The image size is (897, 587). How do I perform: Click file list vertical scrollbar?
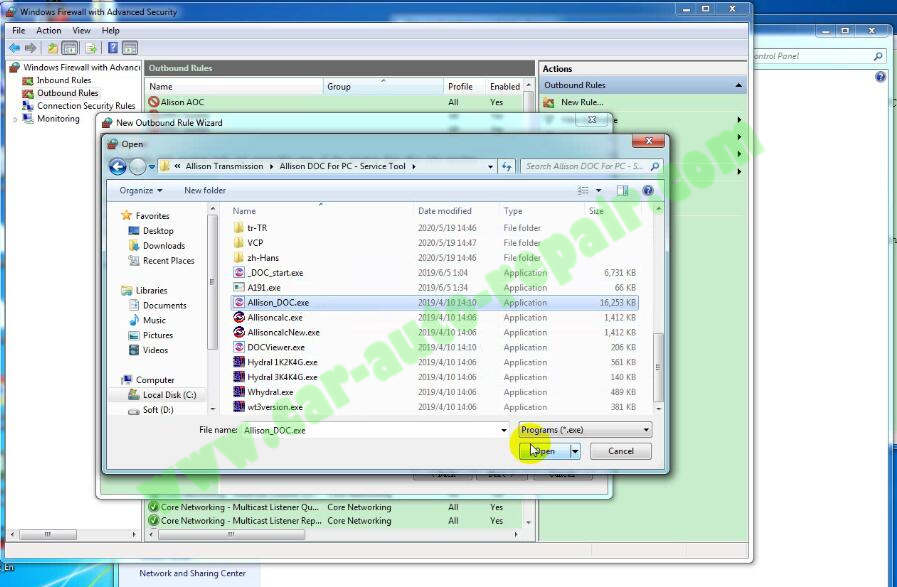658,366
